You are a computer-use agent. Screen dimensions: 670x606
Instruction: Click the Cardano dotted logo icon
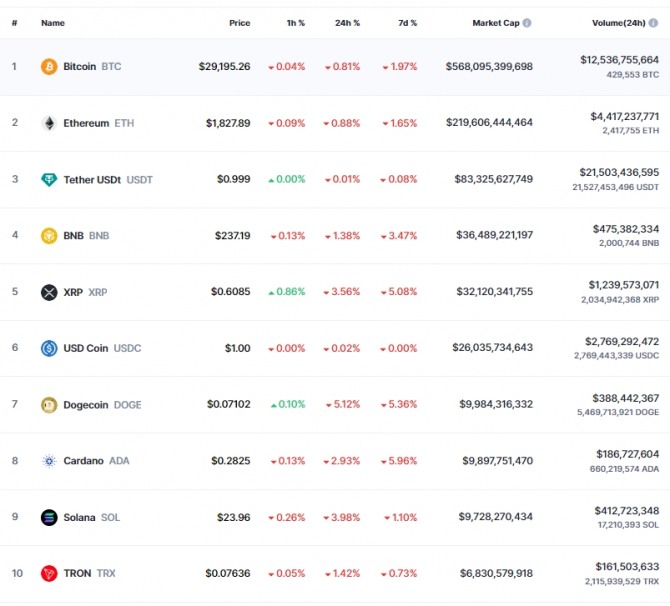coord(49,461)
